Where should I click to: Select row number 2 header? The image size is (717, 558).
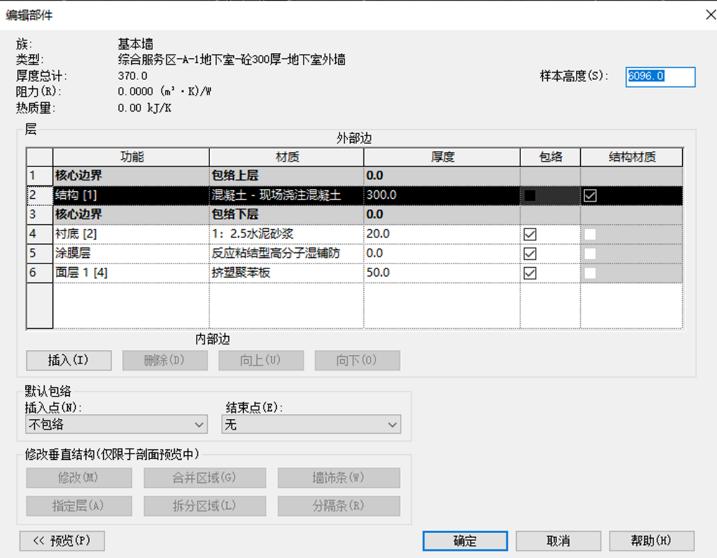39,195
